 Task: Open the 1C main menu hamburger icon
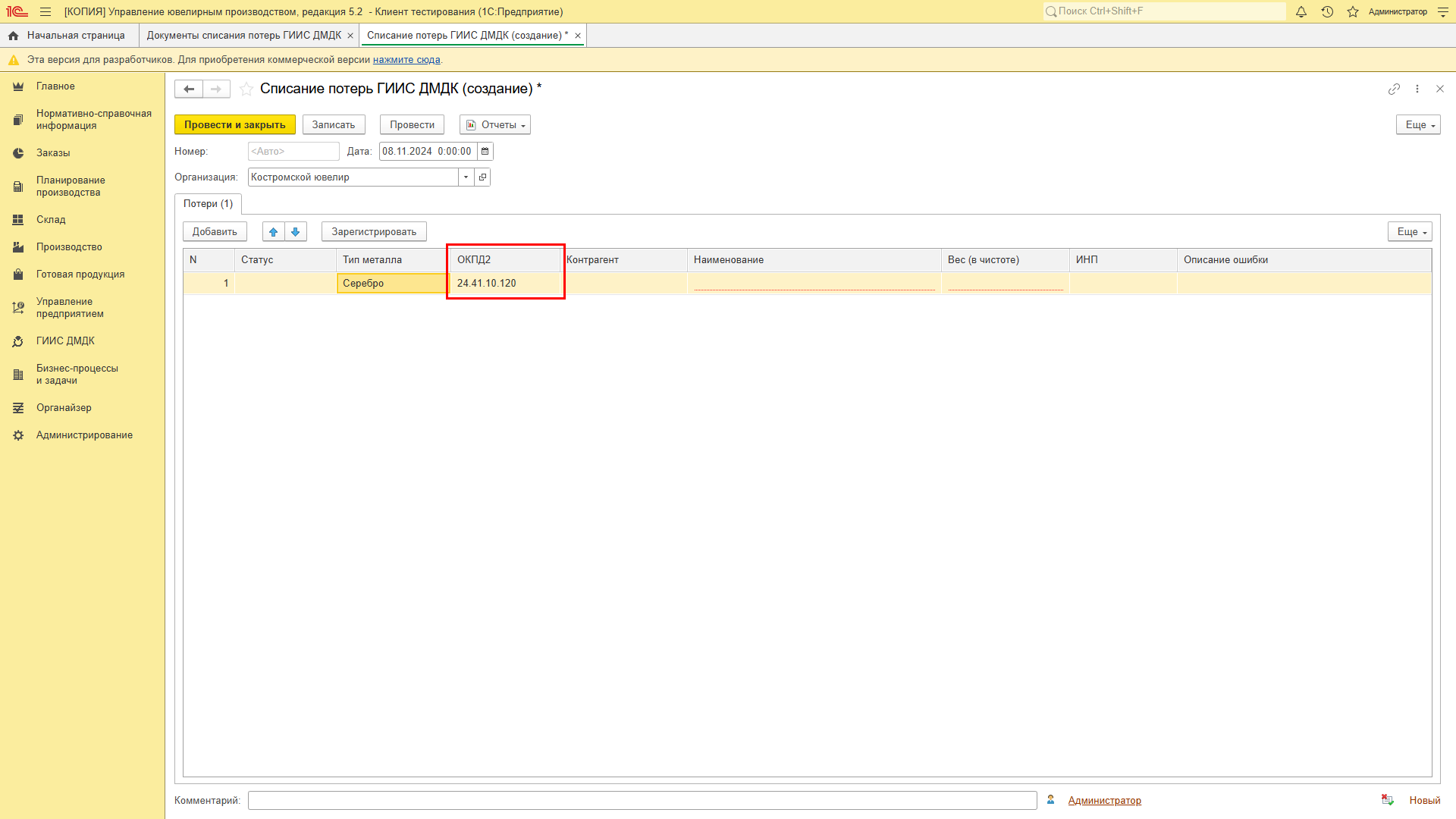(45, 12)
